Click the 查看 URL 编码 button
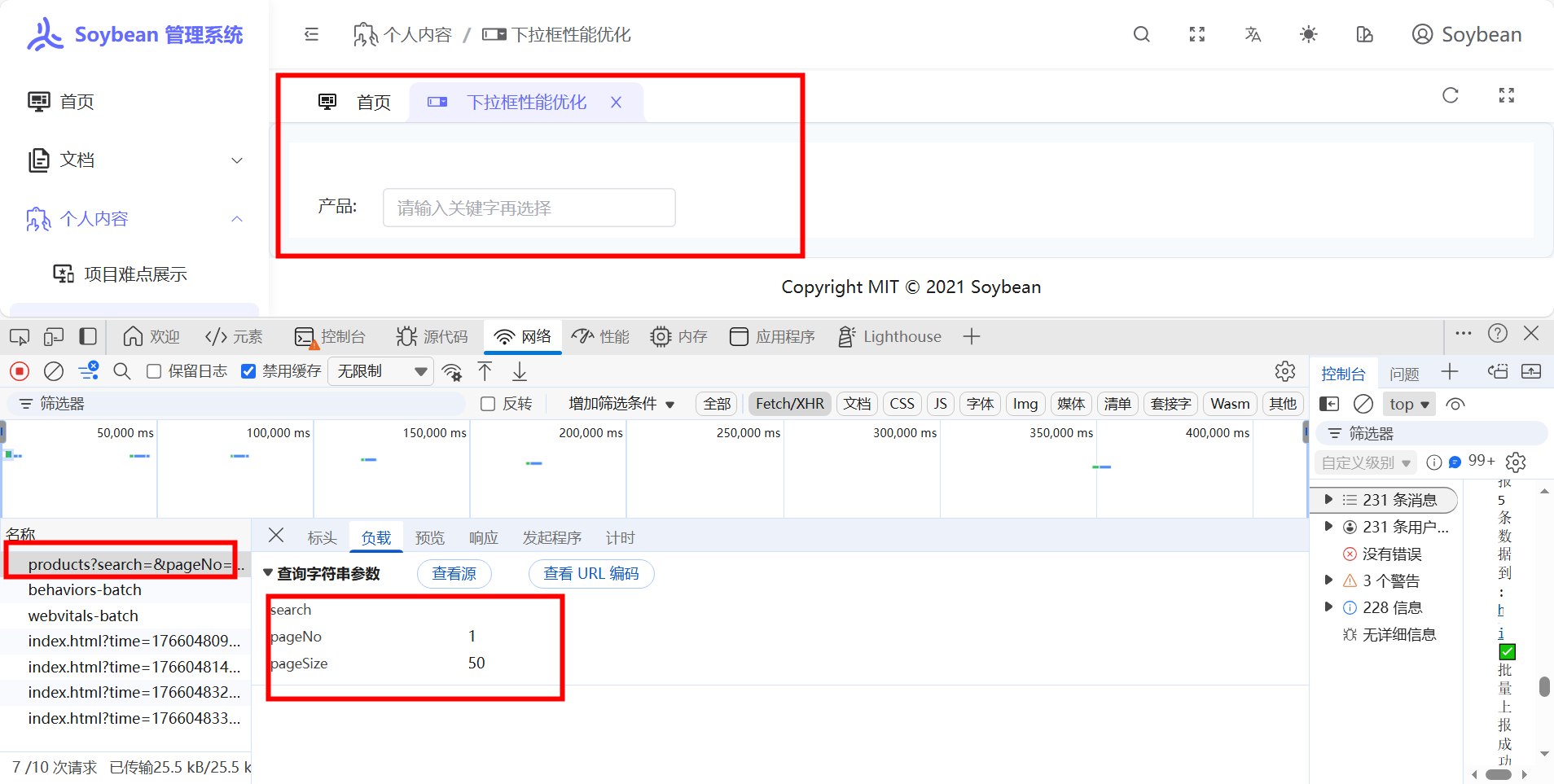Viewport: 1554px width, 784px height. coord(591,573)
